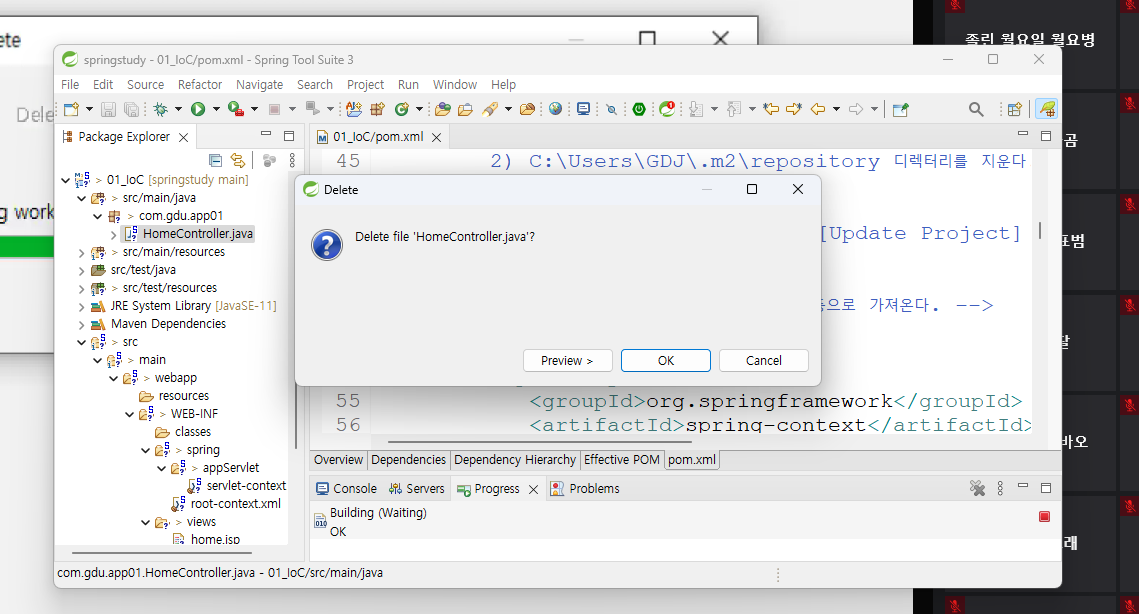Open the Refactor menu
The height and width of the screenshot is (614, 1139).
(x=200, y=85)
